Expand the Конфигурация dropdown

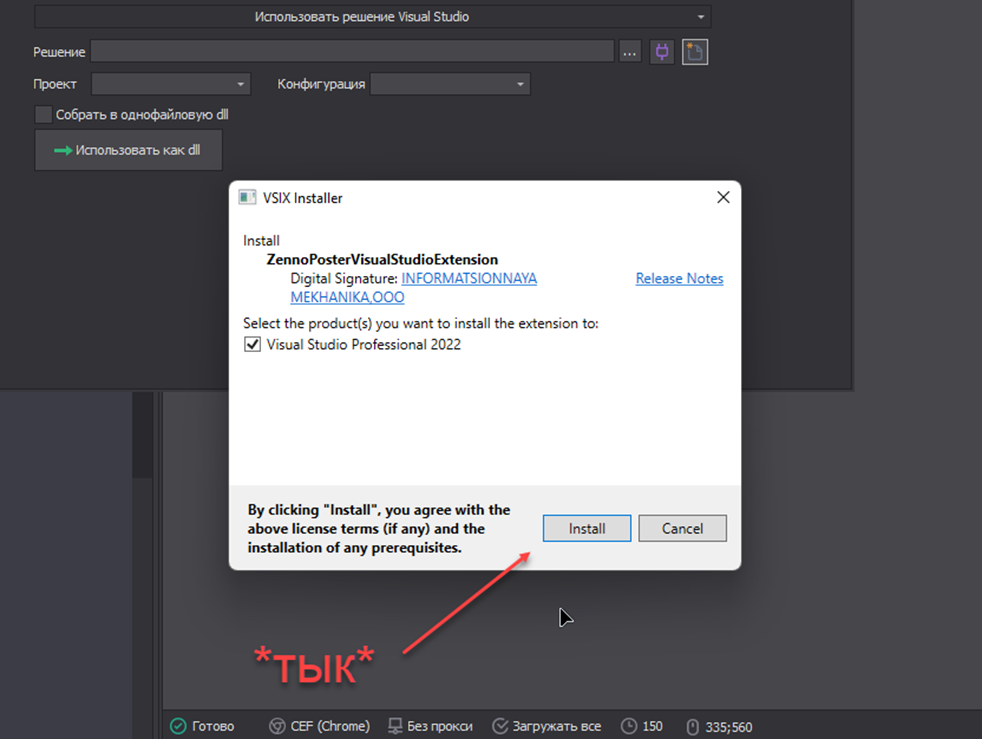pos(450,84)
